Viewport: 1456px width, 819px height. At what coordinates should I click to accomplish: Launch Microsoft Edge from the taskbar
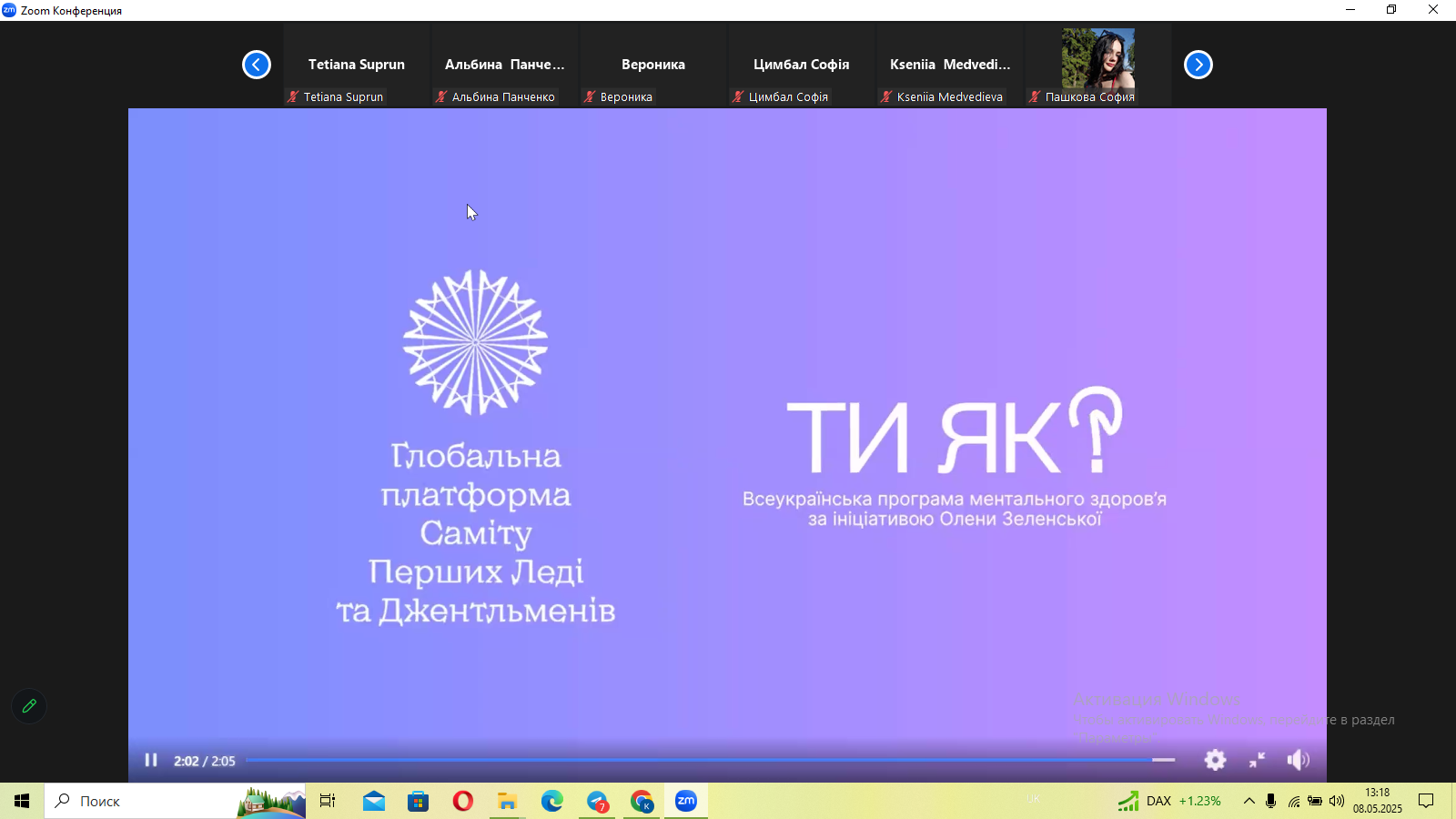[552, 801]
